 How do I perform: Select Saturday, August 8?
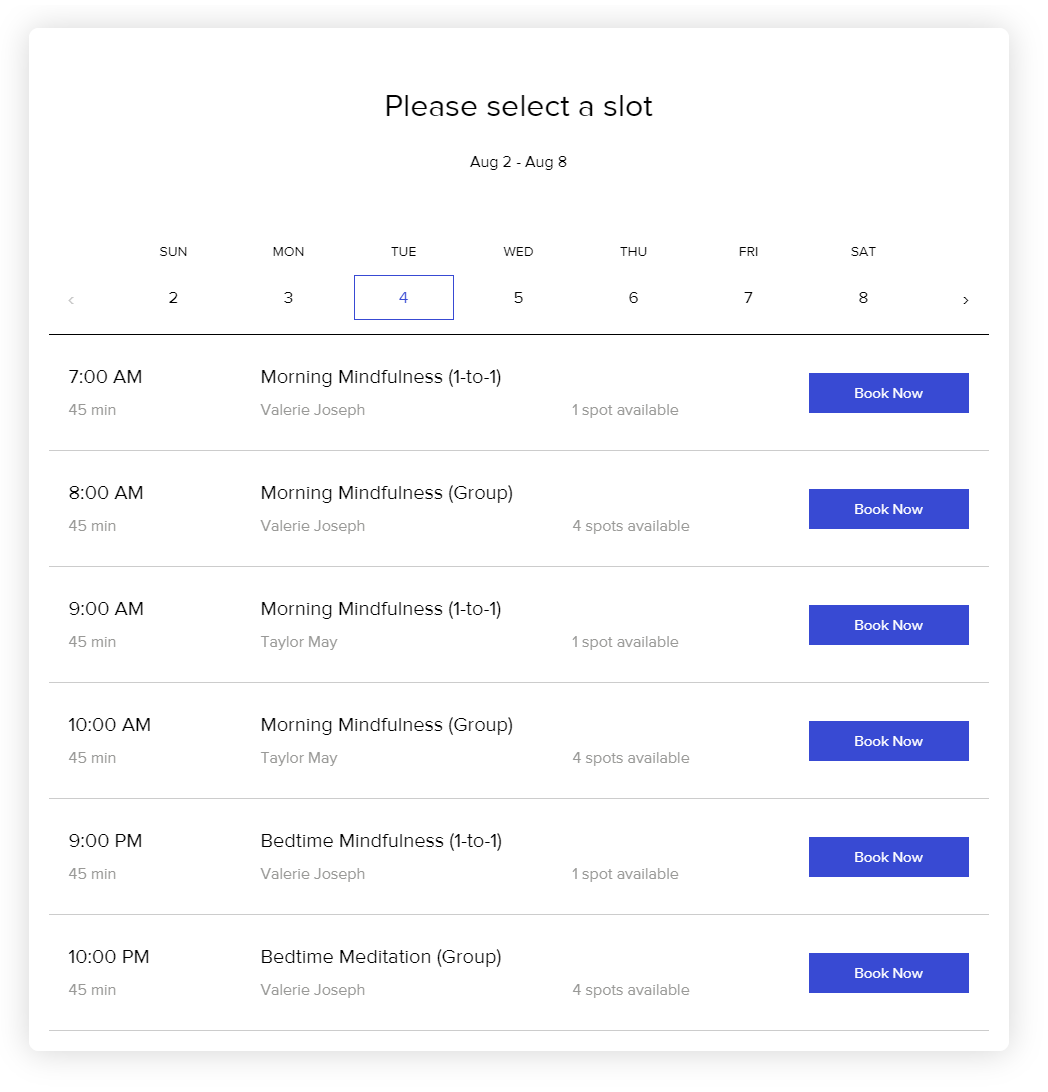click(863, 297)
